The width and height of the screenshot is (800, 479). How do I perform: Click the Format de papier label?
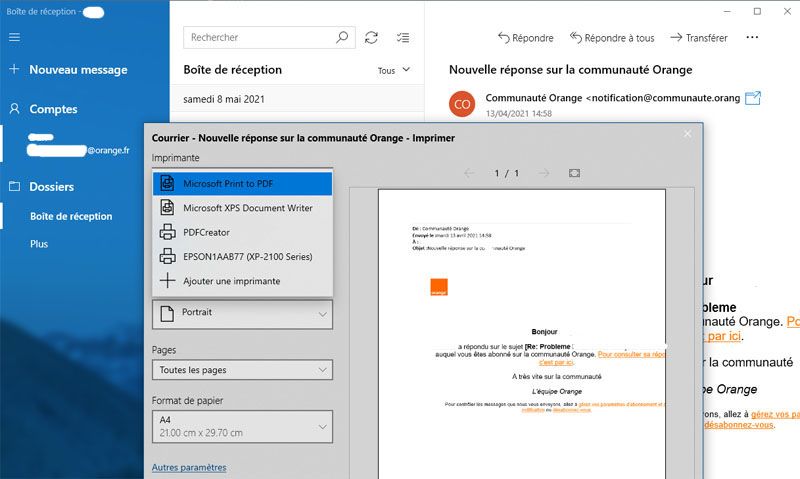(187, 400)
